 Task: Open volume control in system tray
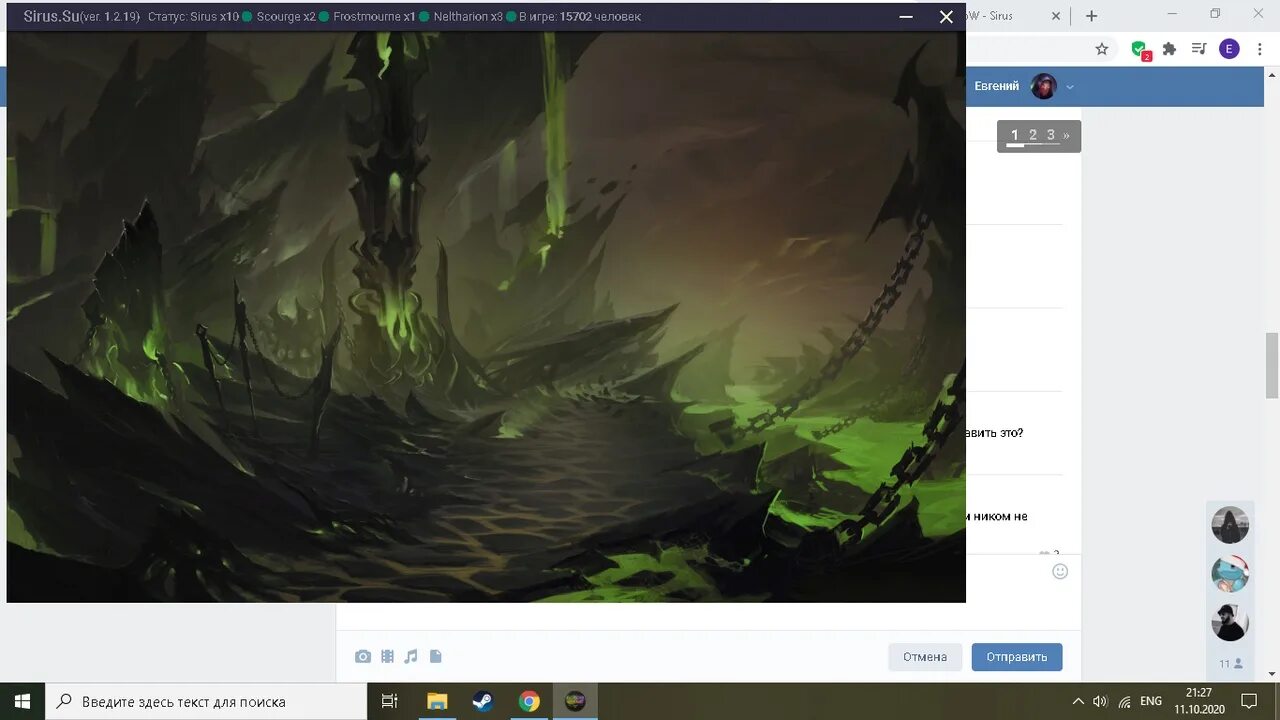(x=1100, y=702)
